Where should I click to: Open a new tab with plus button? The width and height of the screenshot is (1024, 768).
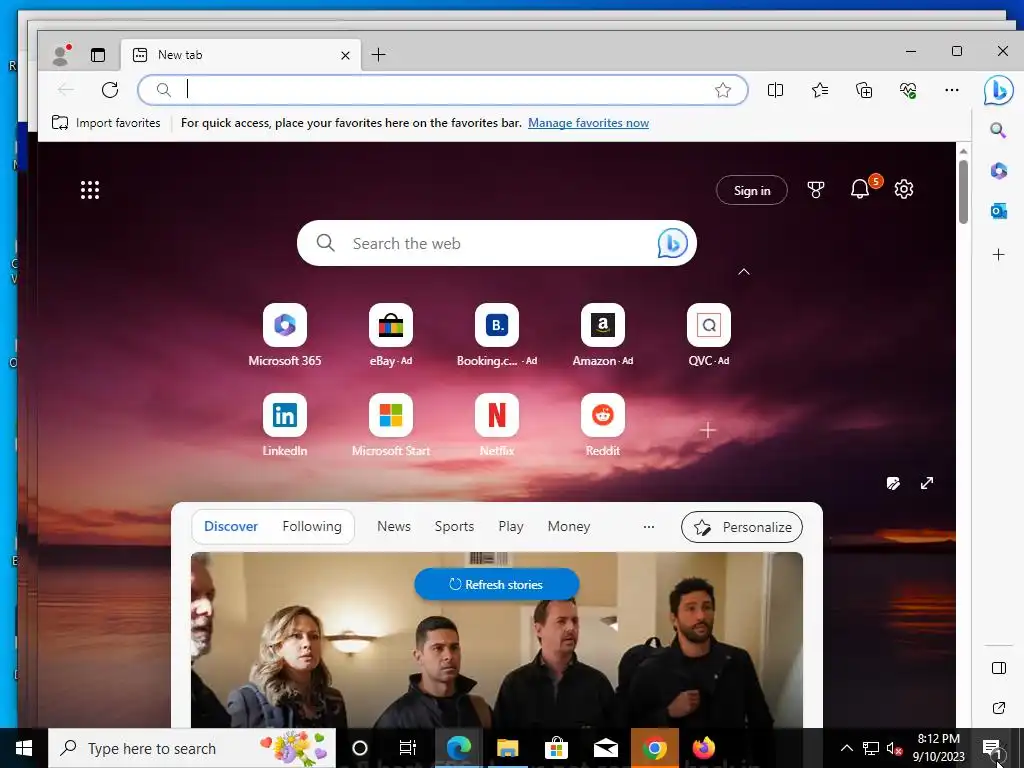[x=378, y=55]
